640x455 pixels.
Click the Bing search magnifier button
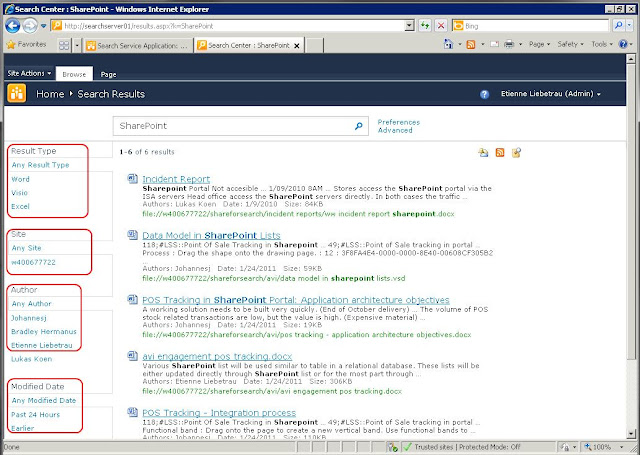click(x=619, y=26)
